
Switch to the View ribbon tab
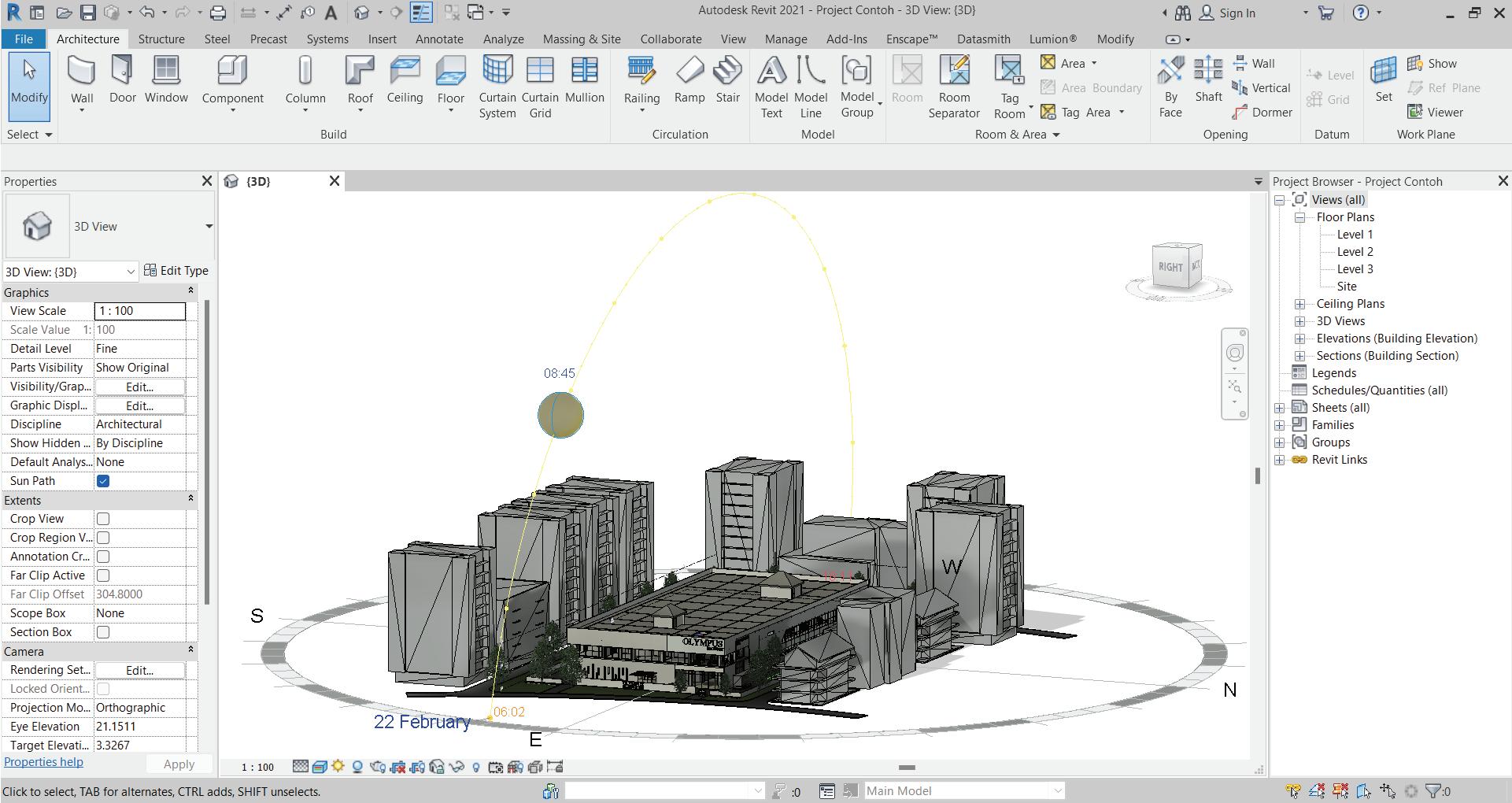pos(733,39)
